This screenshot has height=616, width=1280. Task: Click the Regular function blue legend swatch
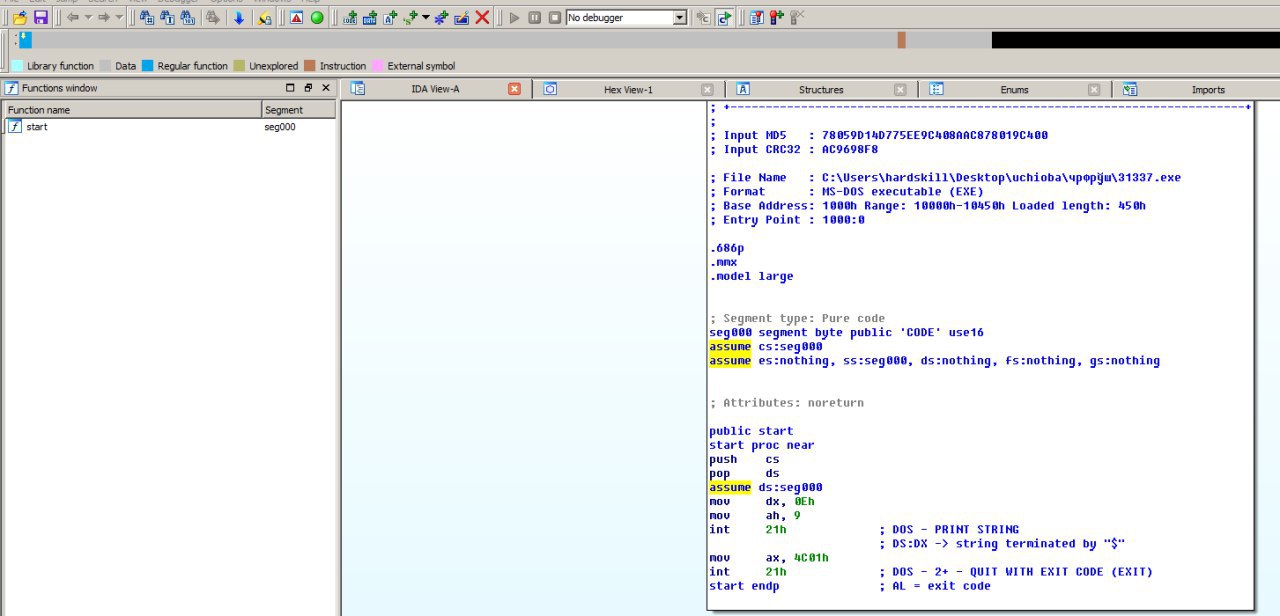click(147, 66)
